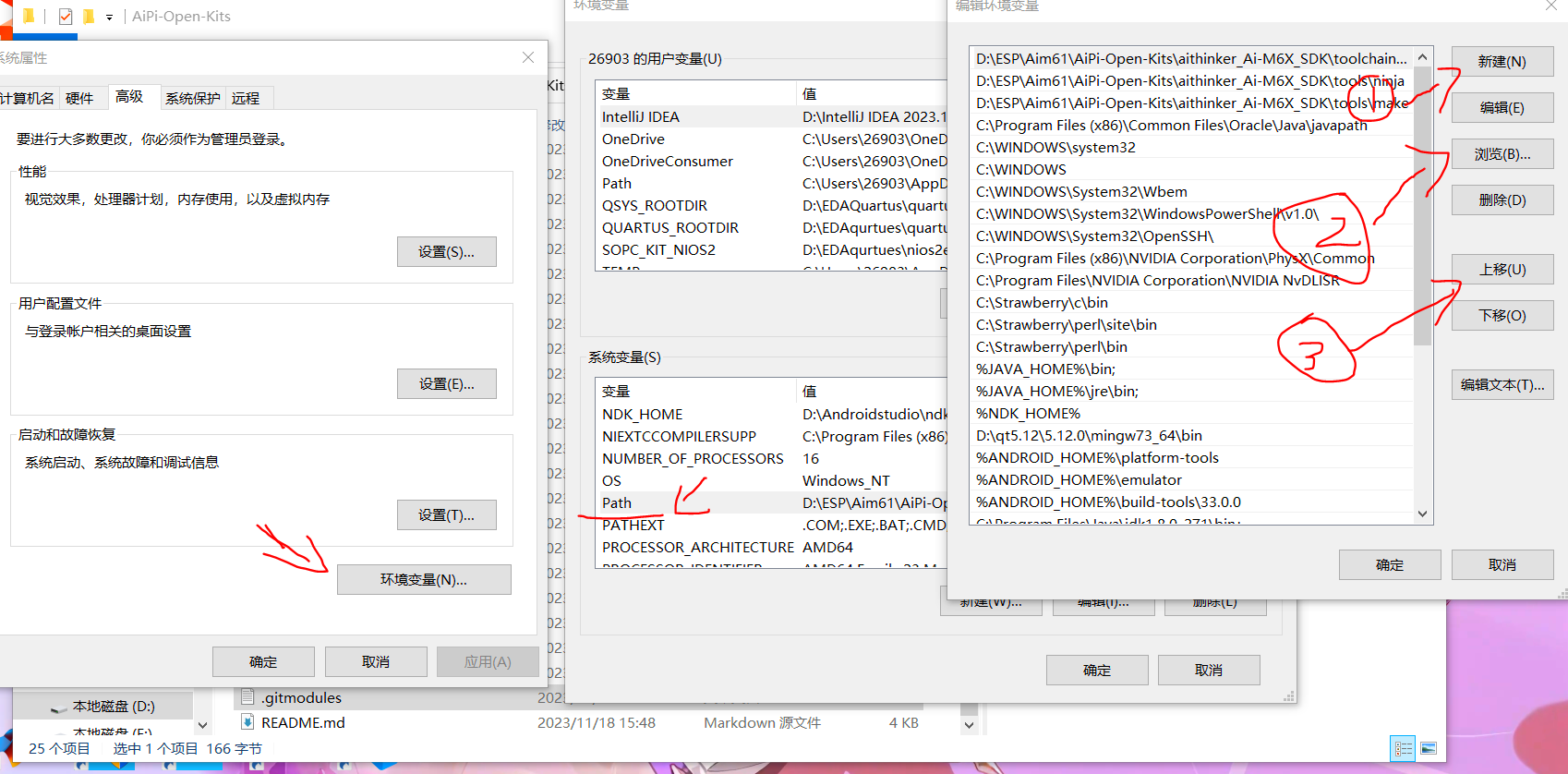Click 确定 in edit environment variable dialog

pyautogui.click(x=1390, y=565)
